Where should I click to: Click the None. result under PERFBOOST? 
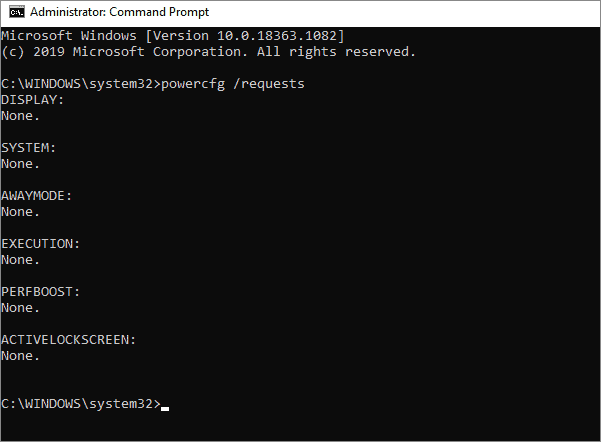coord(20,307)
